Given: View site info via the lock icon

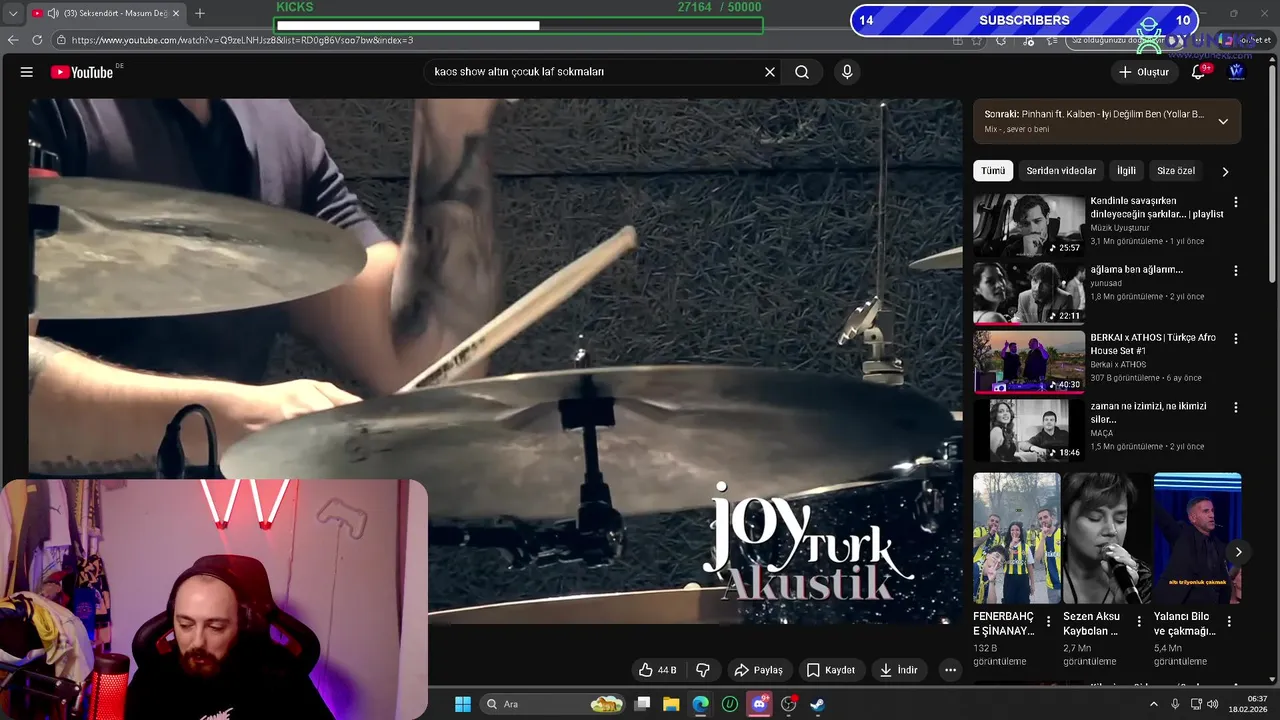Looking at the screenshot, I should pyautogui.click(x=62, y=40).
